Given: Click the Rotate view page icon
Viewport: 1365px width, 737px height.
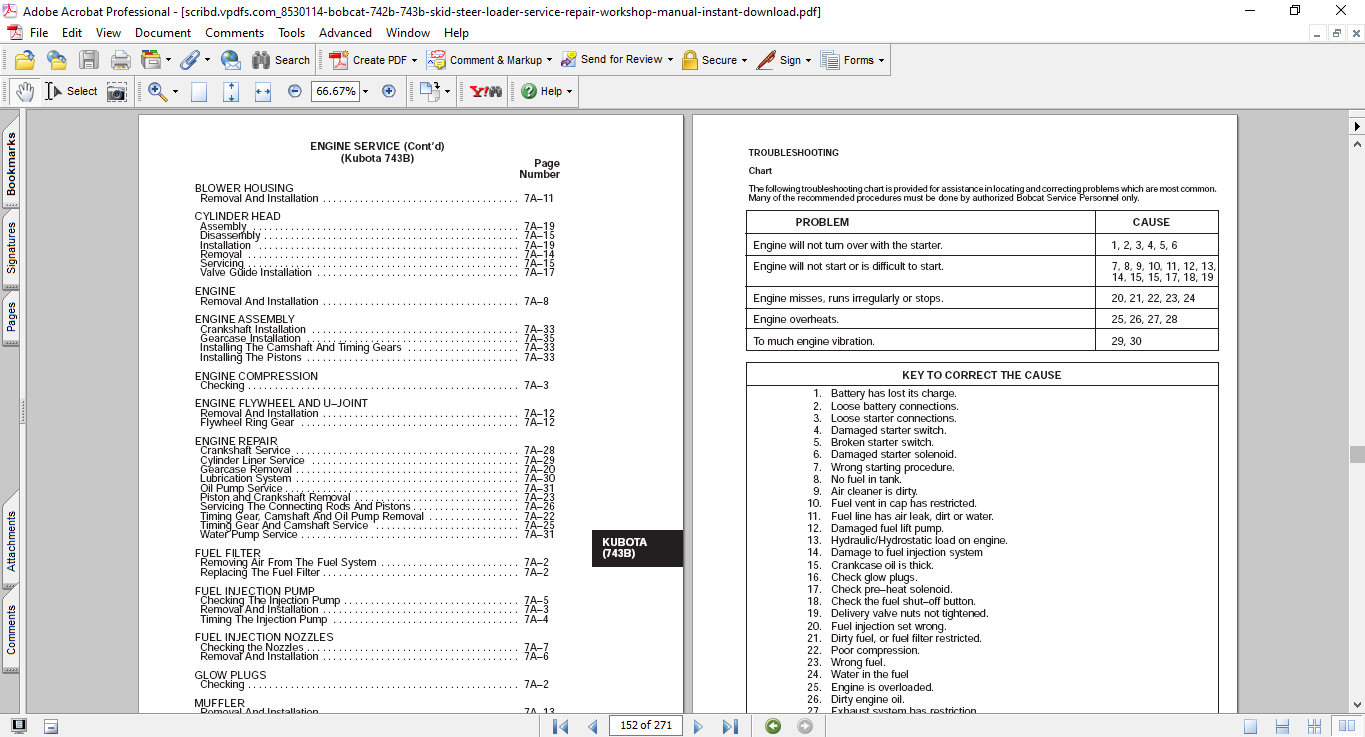Looking at the screenshot, I should (429, 91).
